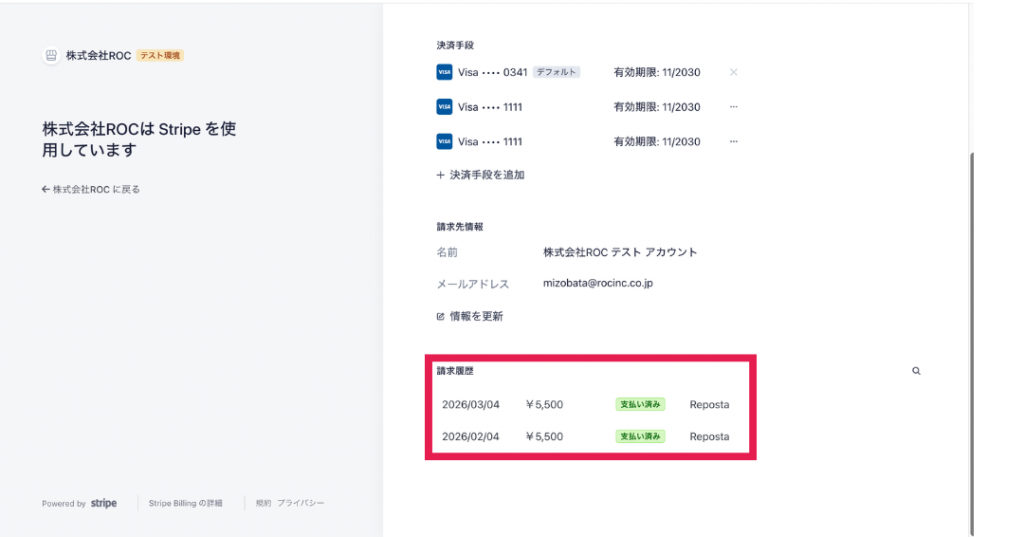Click the Visa logo of the second card
The height and width of the screenshot is (537, 1024).
[x=444, y=107]
